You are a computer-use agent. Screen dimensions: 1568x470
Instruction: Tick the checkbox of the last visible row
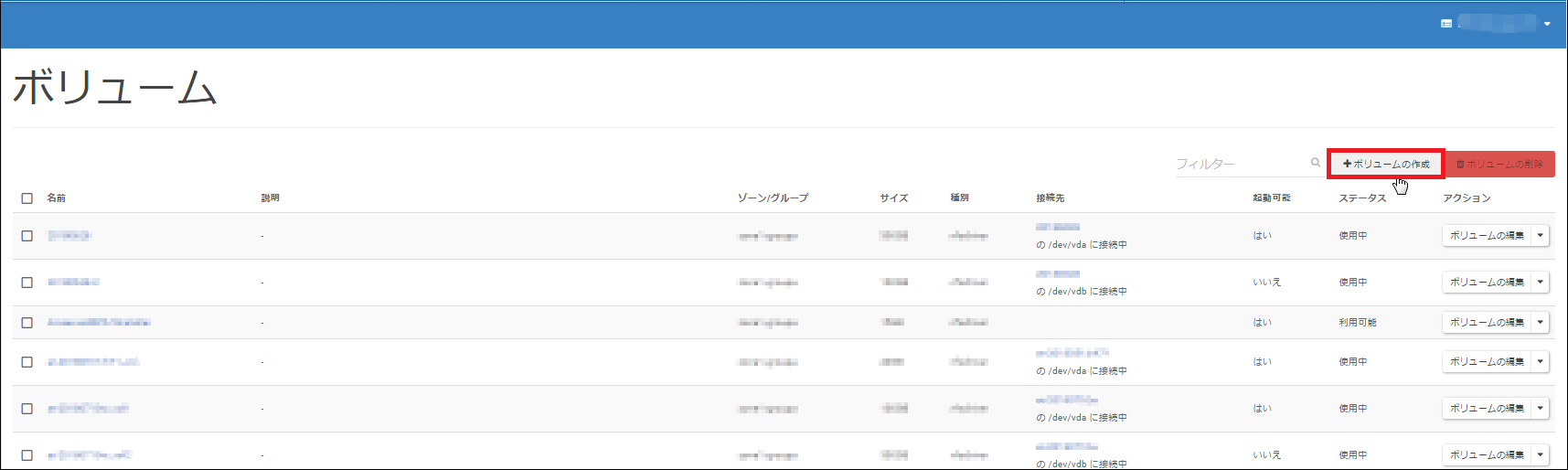click(27, 455)
